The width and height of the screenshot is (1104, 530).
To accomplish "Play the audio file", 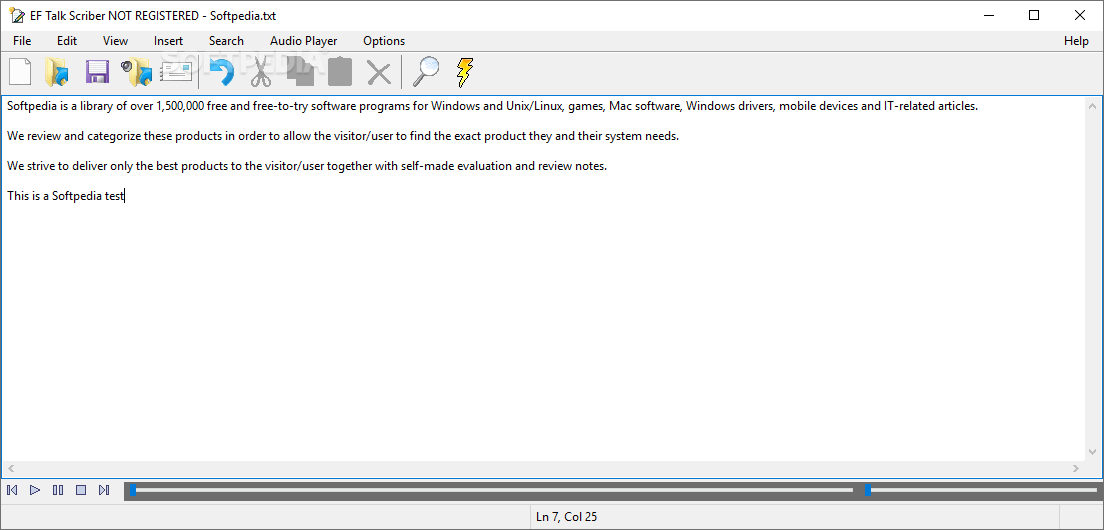I will click(x=34, y=490).
